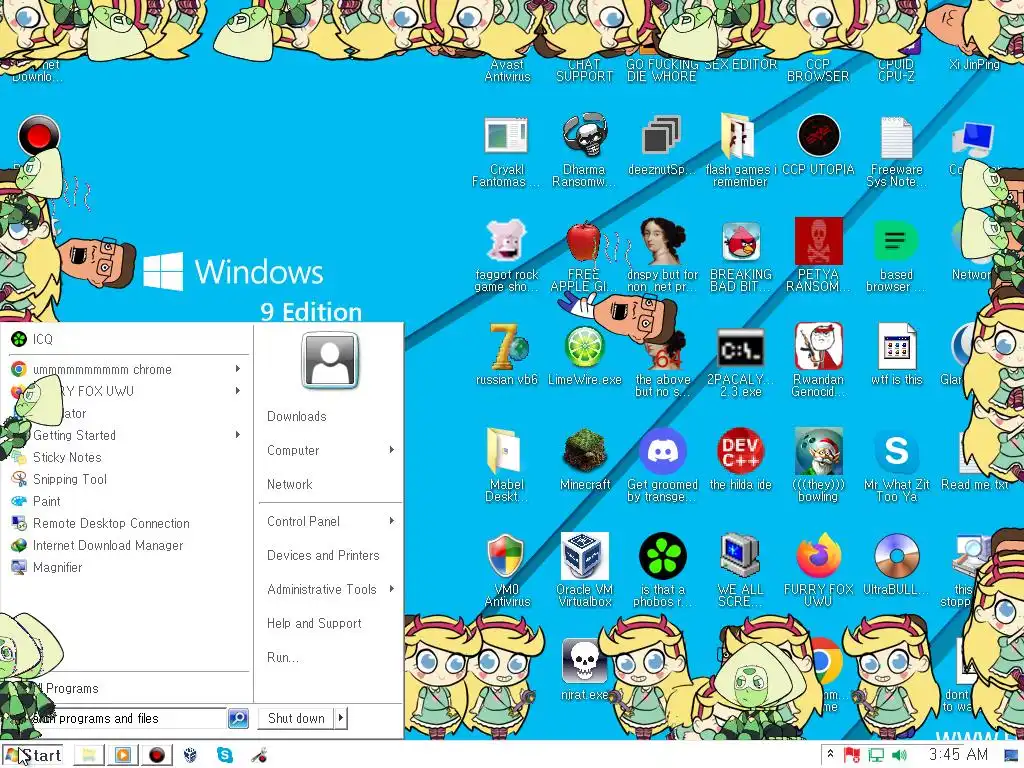The width and height of the screenshot is (1024, 768).
Task: Click the volume speaker tray icon
Action: pos(899,756)
